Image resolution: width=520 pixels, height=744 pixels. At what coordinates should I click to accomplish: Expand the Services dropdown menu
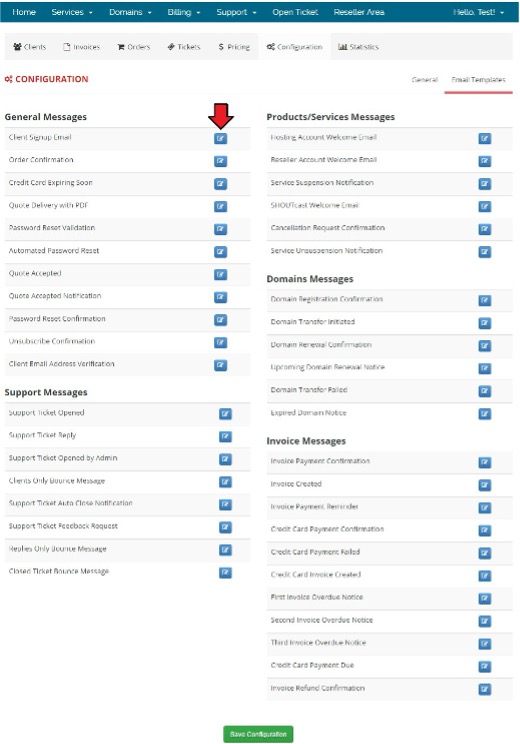coord(72,12)
